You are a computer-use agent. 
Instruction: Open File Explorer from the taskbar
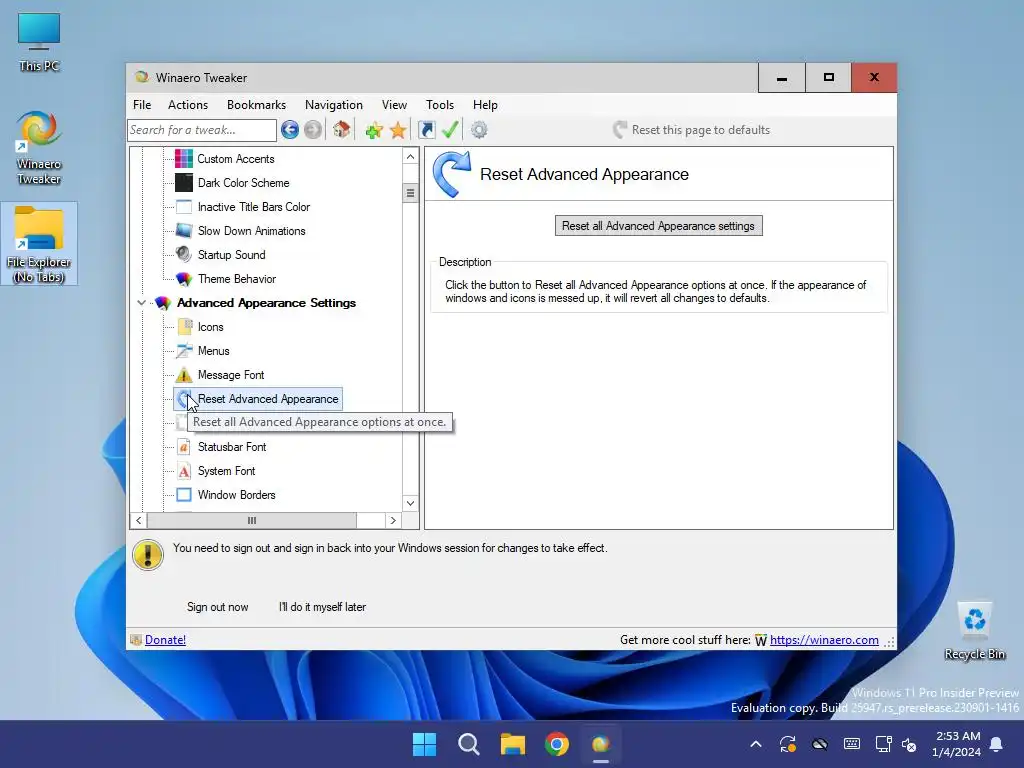click(513, 744)
